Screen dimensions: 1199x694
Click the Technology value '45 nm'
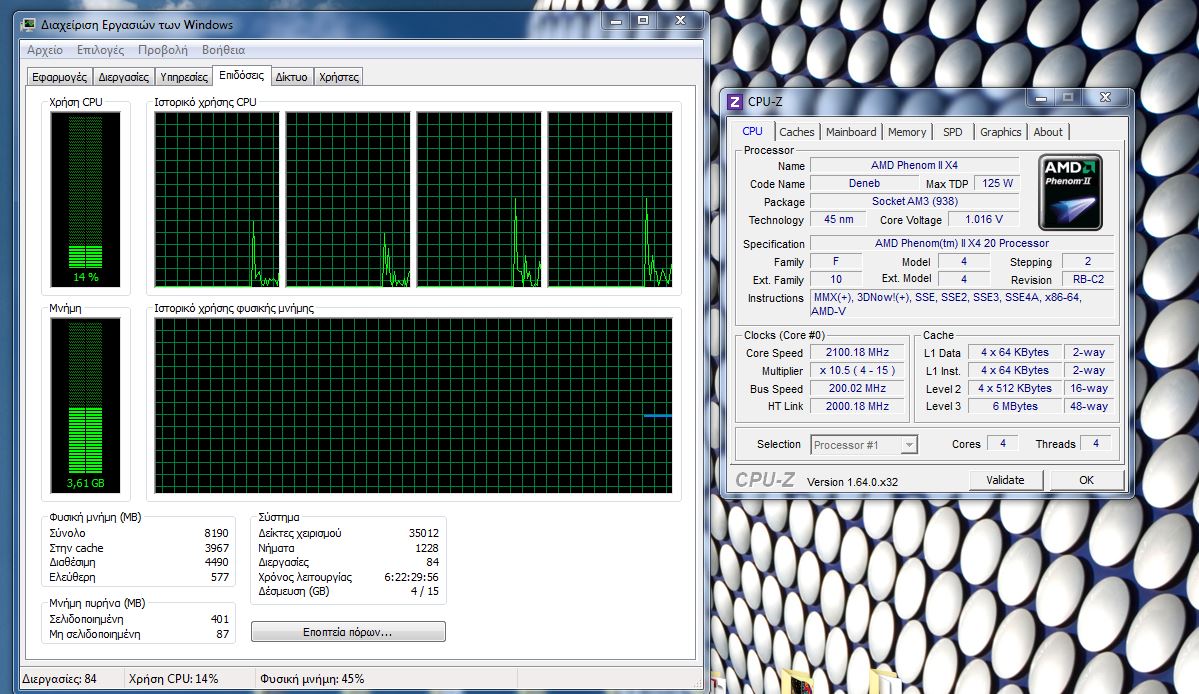click(838, 219)
